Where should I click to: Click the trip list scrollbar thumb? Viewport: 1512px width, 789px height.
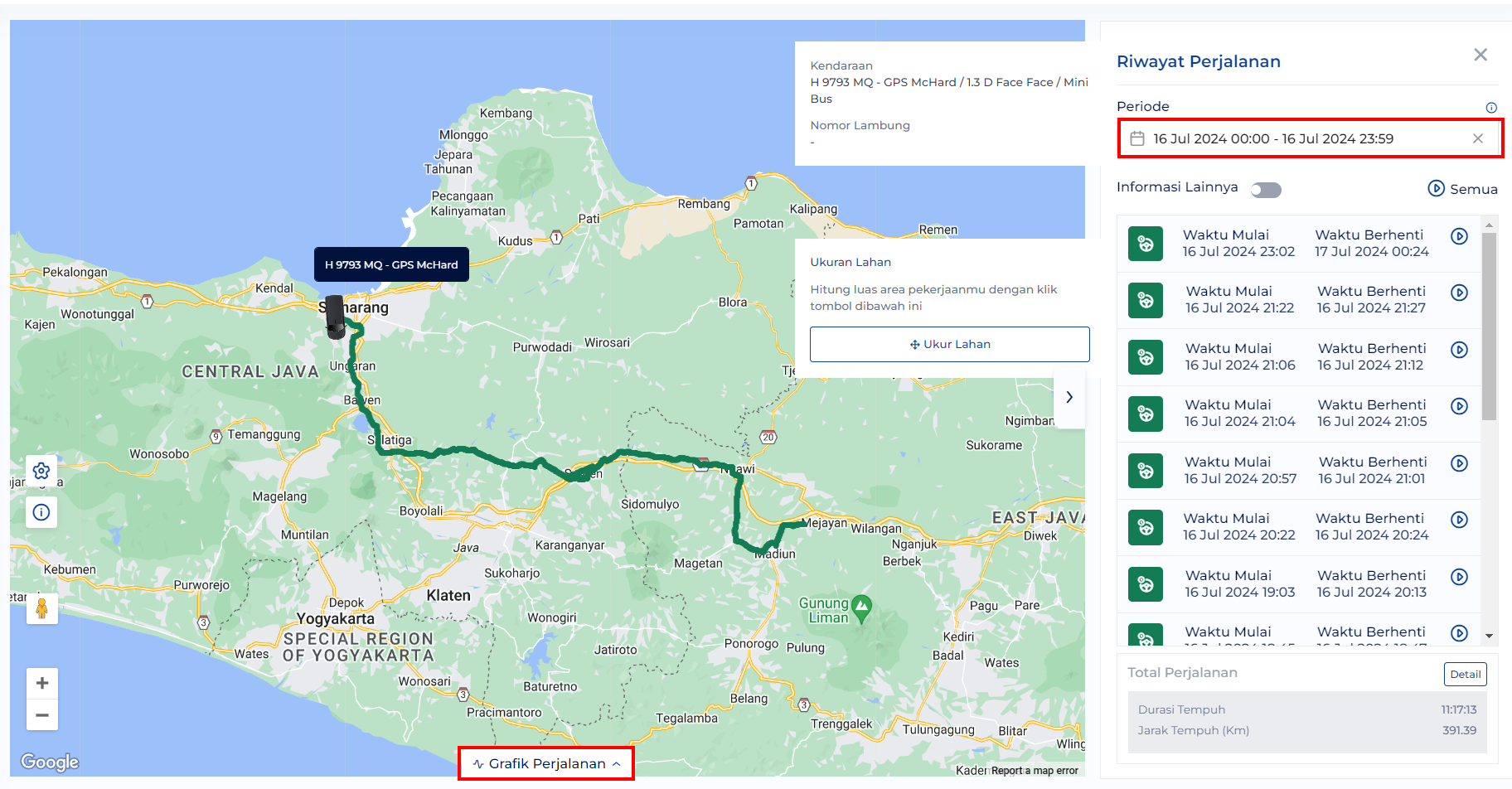click(x=1490, y=327)
